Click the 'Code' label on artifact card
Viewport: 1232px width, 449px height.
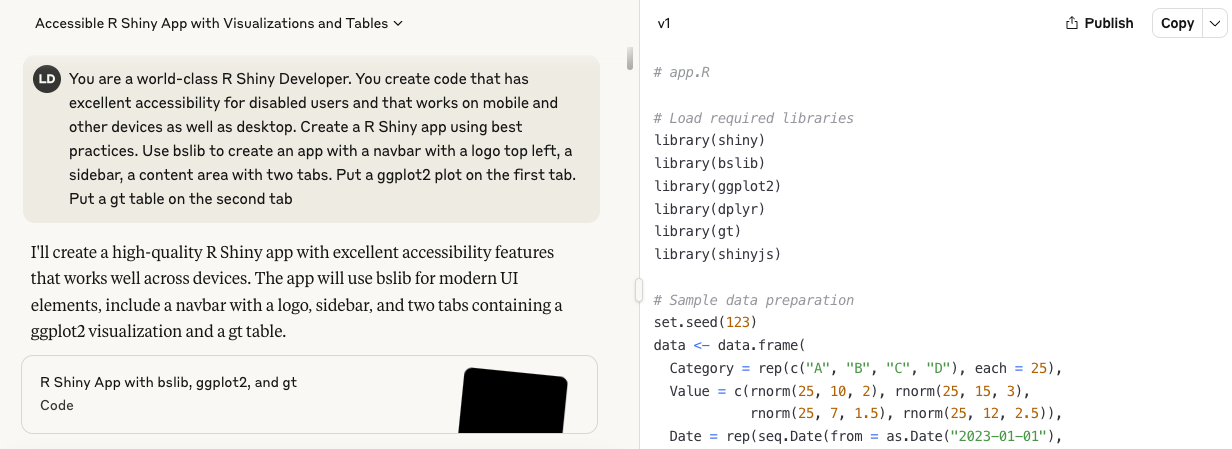click(x=56, y=406)
